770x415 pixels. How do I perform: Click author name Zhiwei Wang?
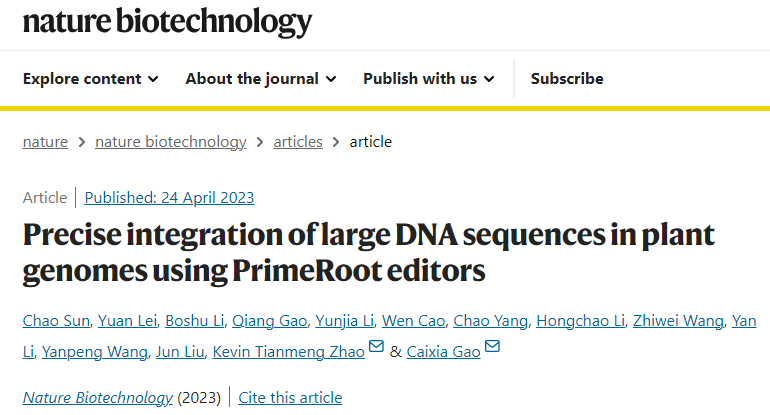click(678, 321)
